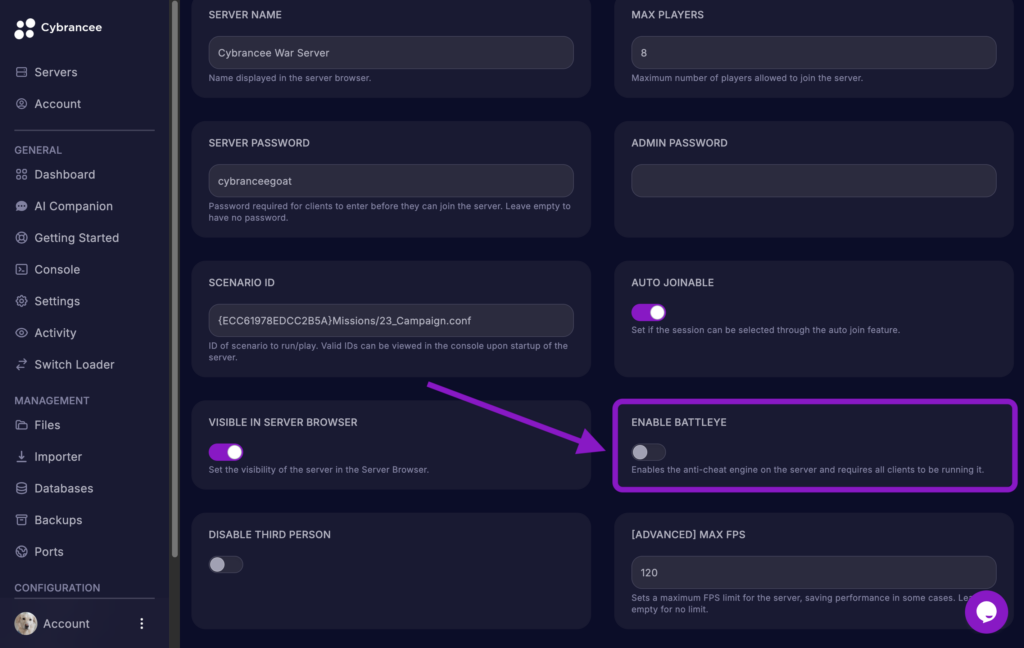Image resolution: width=1024 pixels, height=648 pixels.
Task: Click the Getting Started lifebuoy icon
Action: 22,238
